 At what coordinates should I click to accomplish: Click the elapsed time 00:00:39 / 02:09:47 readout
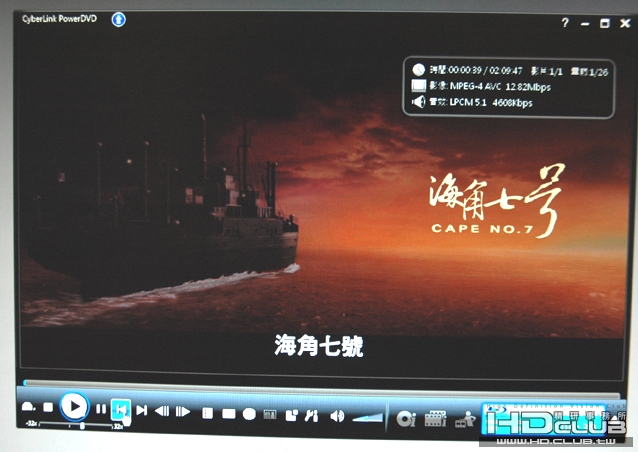tap(485, 70)
